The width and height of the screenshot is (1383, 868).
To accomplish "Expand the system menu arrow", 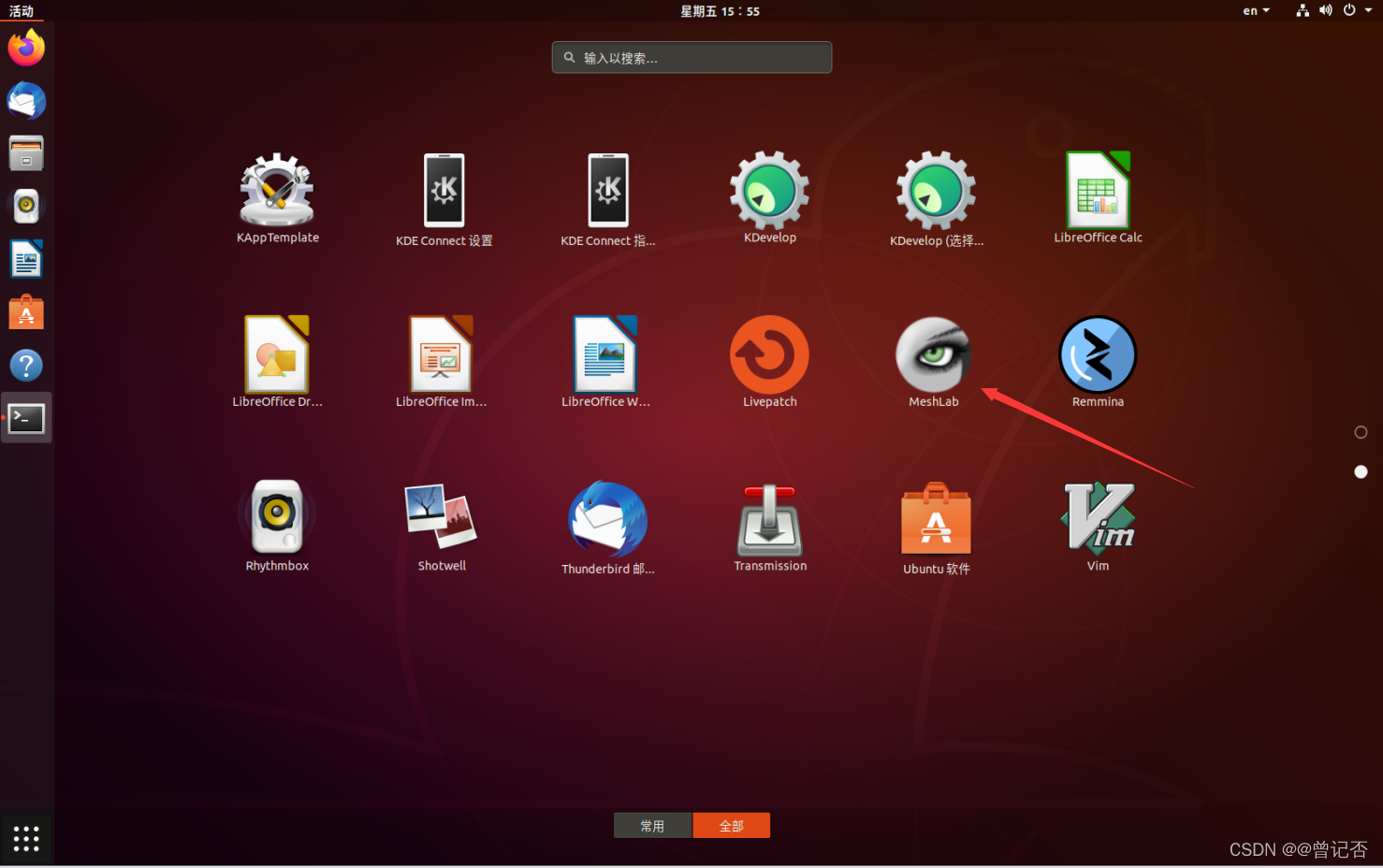I will tap(1368, 11).
